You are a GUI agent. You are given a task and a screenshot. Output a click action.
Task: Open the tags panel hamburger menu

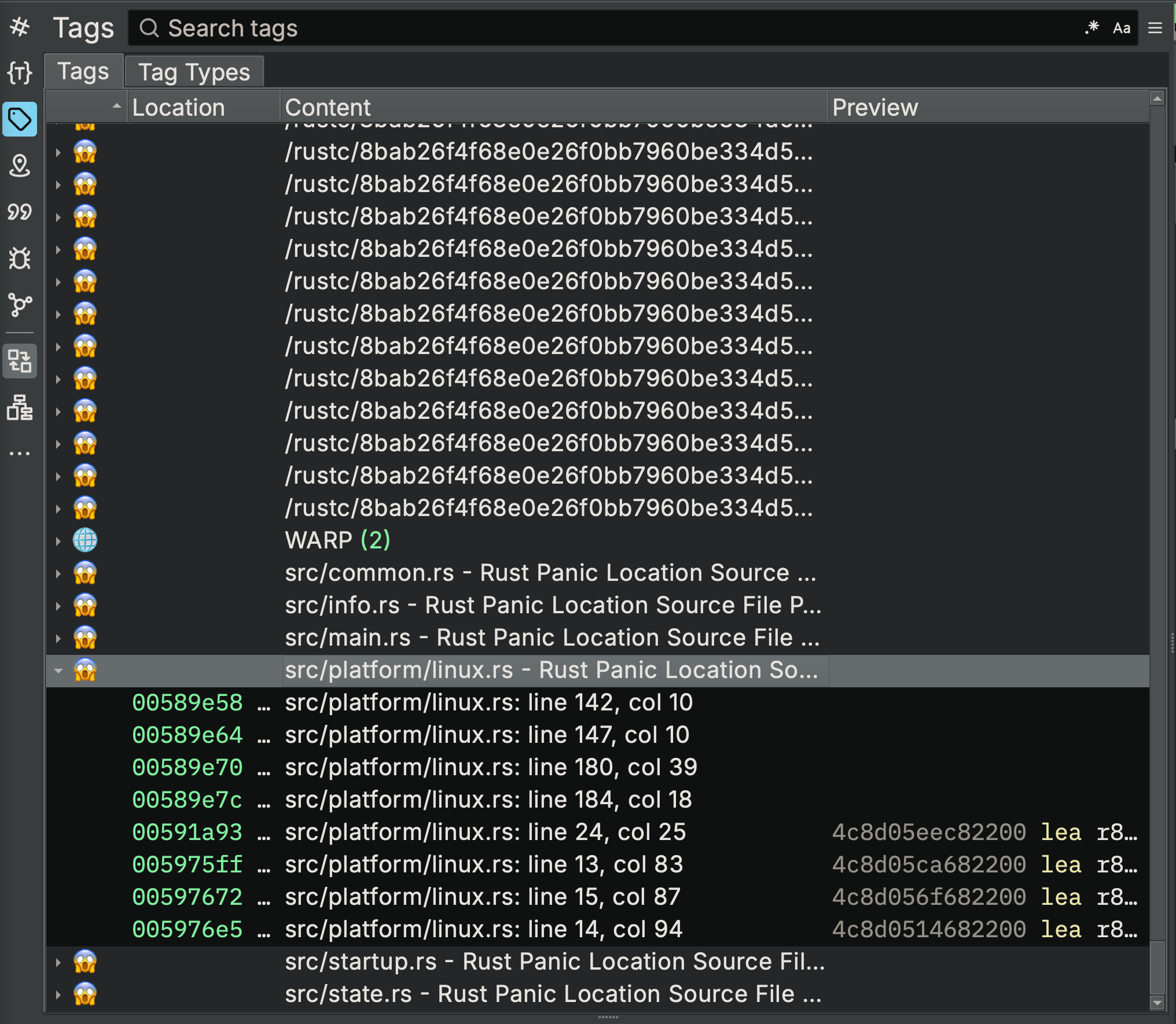1155,28
